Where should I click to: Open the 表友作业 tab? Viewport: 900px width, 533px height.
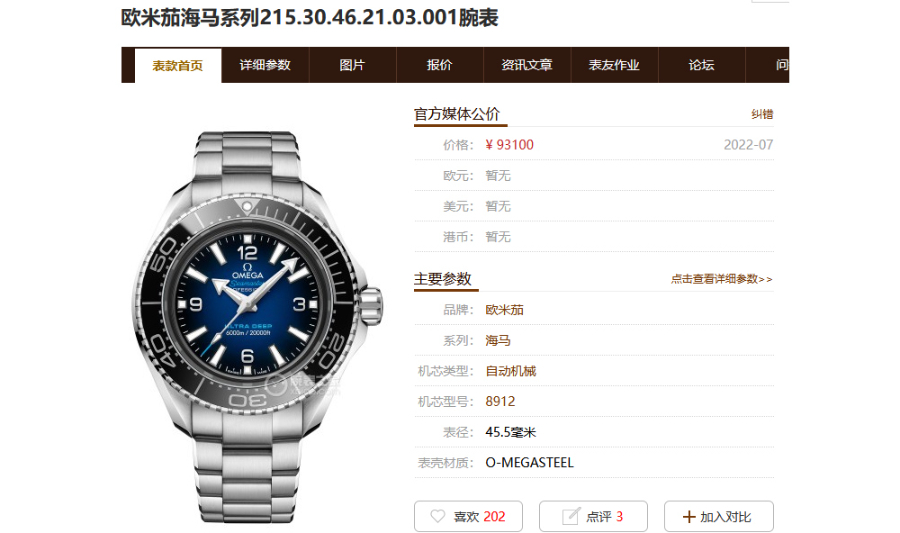[x=614, y=65]
